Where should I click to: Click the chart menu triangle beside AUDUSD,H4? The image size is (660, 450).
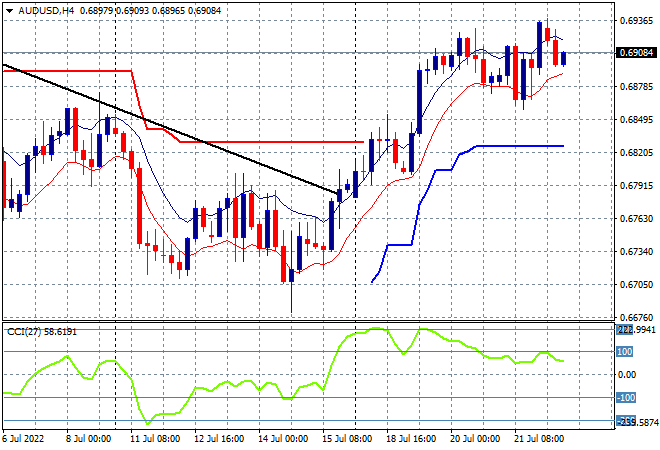9,11
